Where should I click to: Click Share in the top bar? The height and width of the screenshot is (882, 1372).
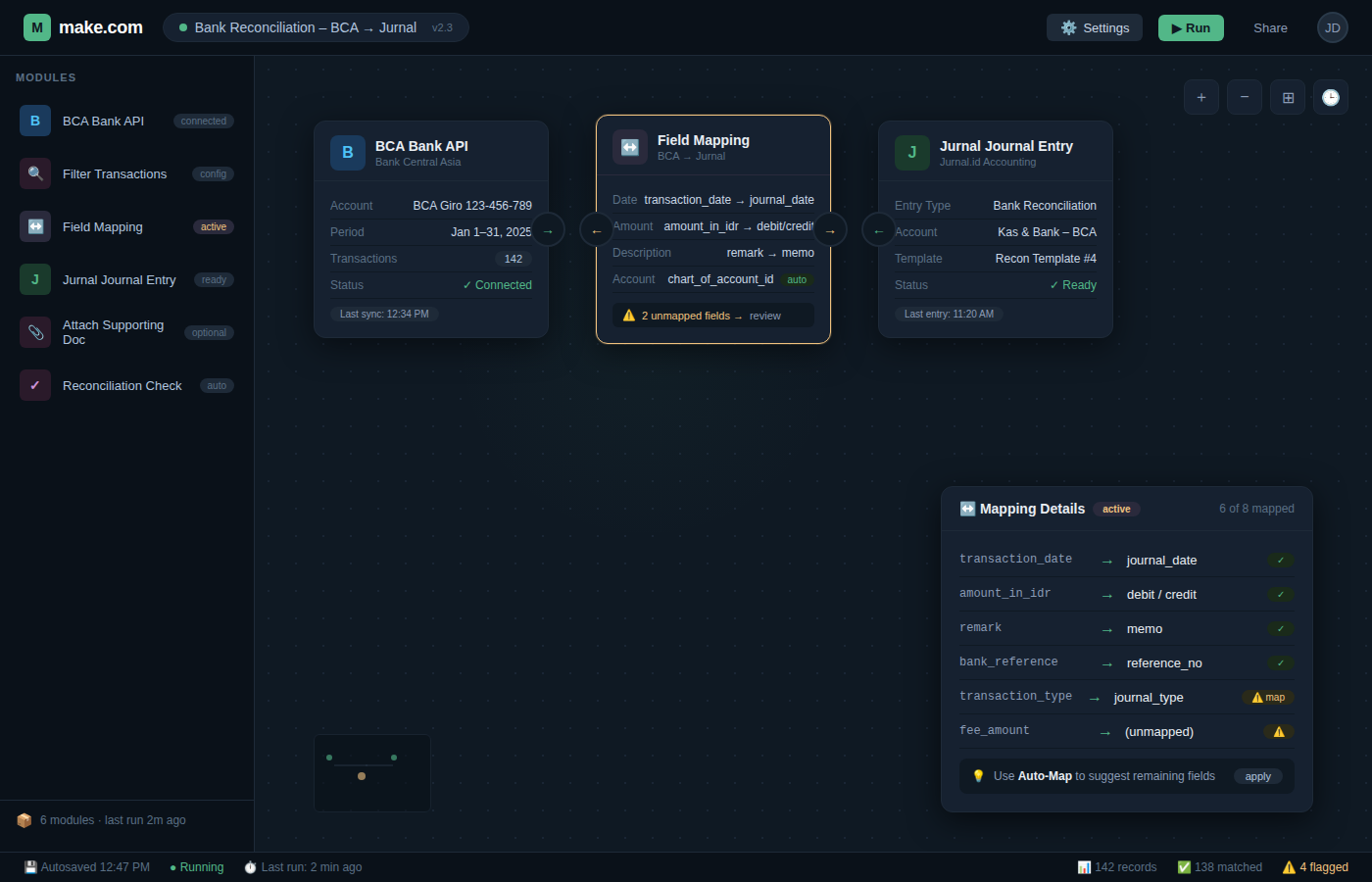tap(1270, 27)
